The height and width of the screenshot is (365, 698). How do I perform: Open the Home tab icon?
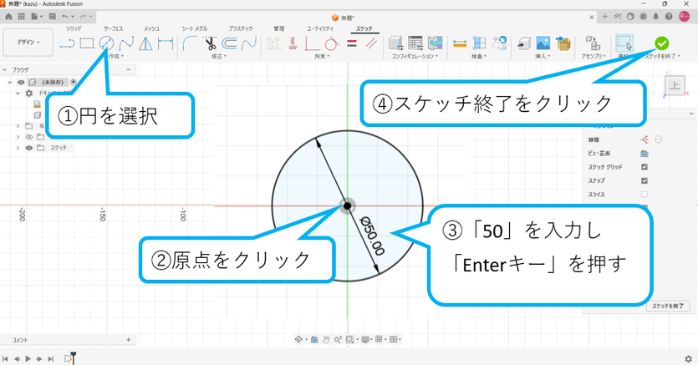[x=8, y=16]
